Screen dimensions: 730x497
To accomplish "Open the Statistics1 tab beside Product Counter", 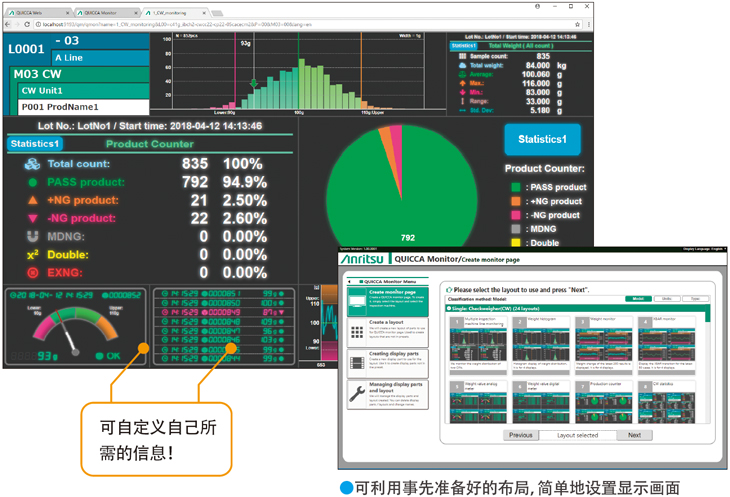I will click(x=35, y=144).
